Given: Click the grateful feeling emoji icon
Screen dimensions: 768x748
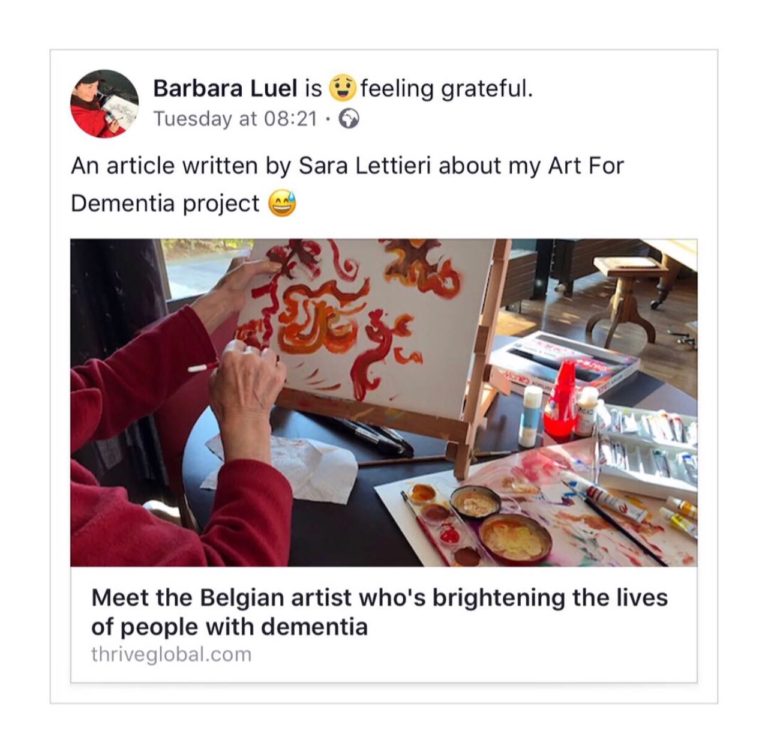Looking at the screenshot, I should [x=342, y=88].
